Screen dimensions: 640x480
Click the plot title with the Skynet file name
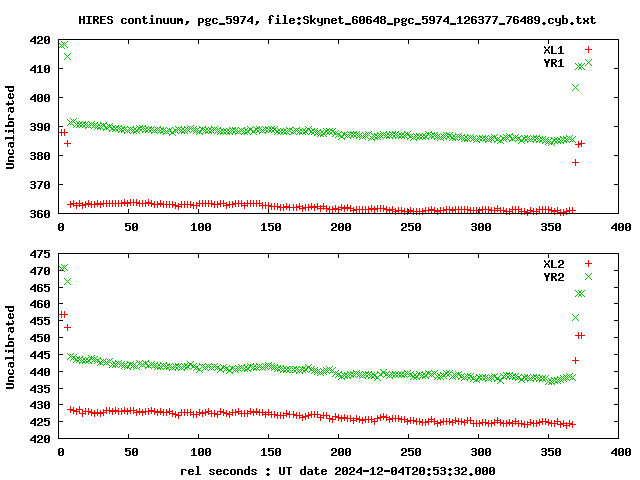click(337, 20)
